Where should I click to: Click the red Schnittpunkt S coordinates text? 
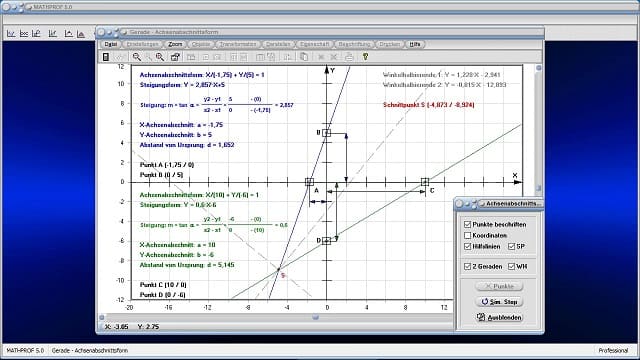point(429,105)
